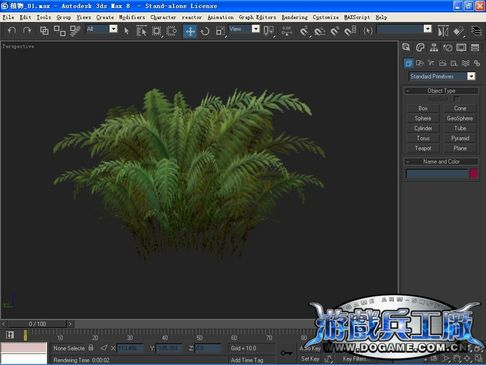Open the Utilities command panel tab

tap(475, 47)
